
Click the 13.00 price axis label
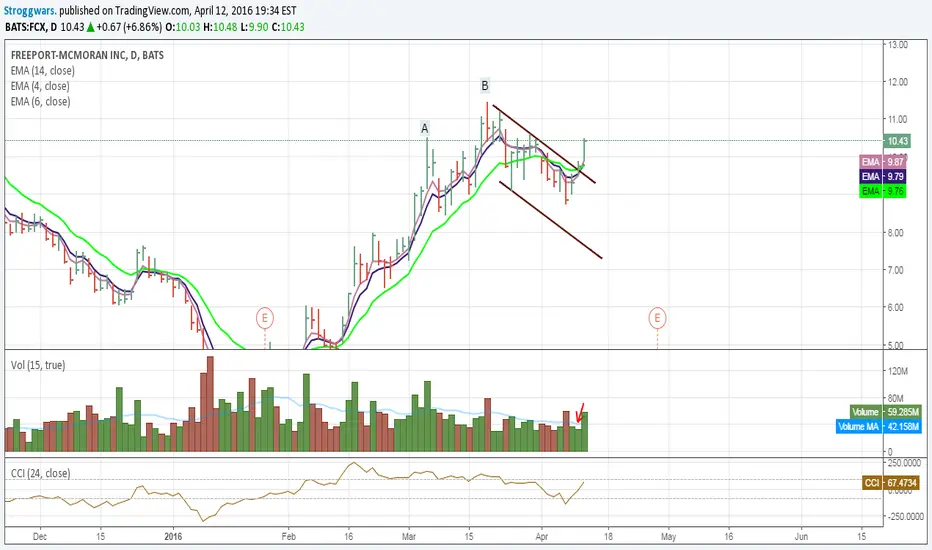click(x=898, y=45)
